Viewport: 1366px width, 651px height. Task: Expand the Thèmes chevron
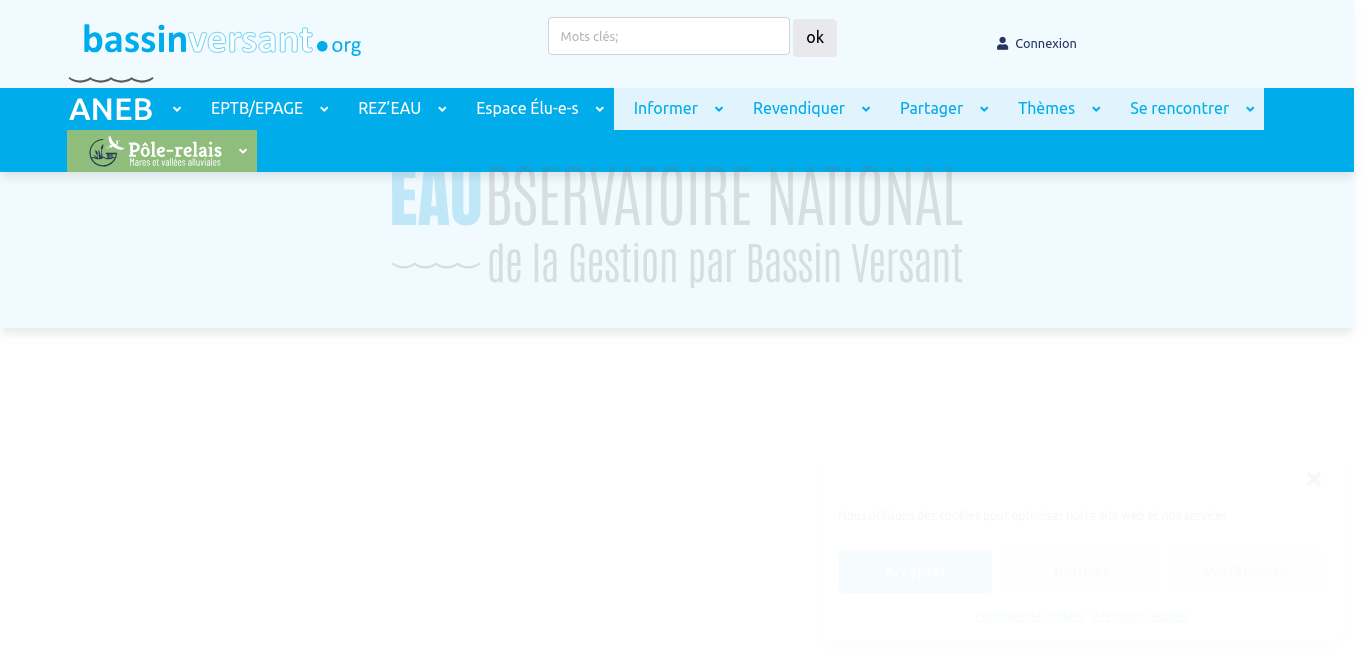1096,109
